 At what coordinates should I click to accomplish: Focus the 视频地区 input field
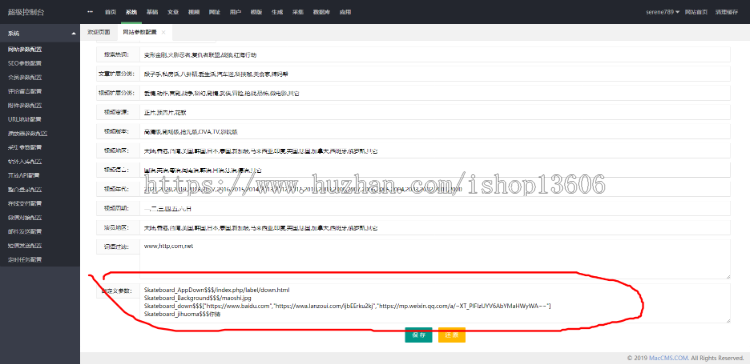tap(435, 150)
